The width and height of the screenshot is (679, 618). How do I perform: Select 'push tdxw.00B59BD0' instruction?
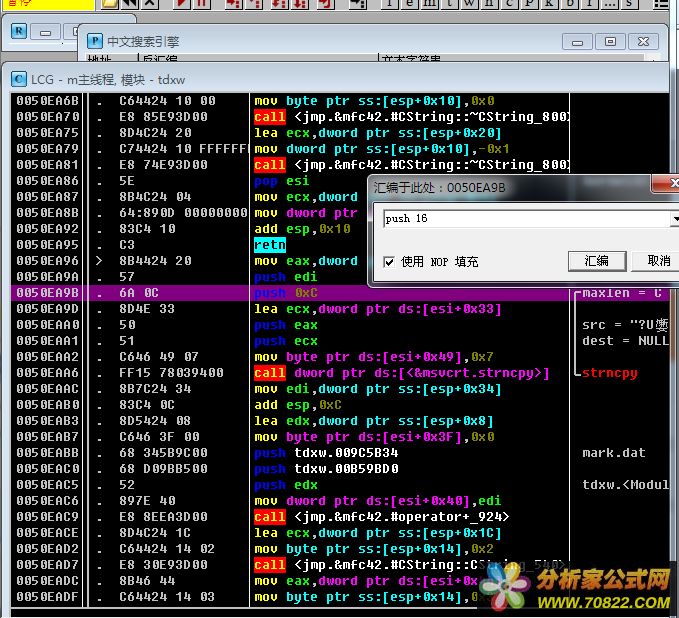point(327,469)
